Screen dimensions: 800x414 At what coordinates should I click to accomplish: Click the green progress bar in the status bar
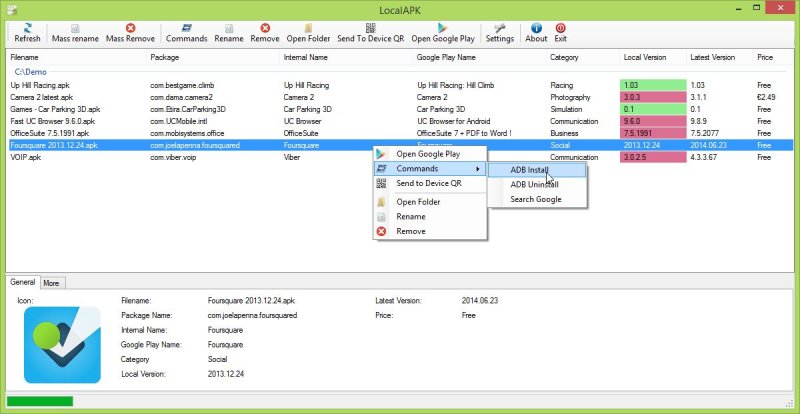tap(40, 401)
